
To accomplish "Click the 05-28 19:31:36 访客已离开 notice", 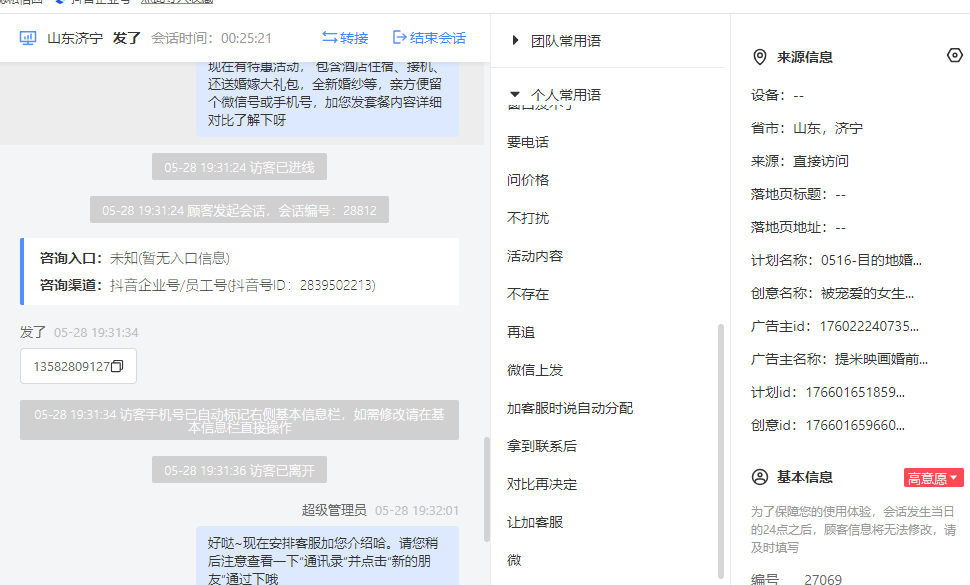I will point(239,470).
